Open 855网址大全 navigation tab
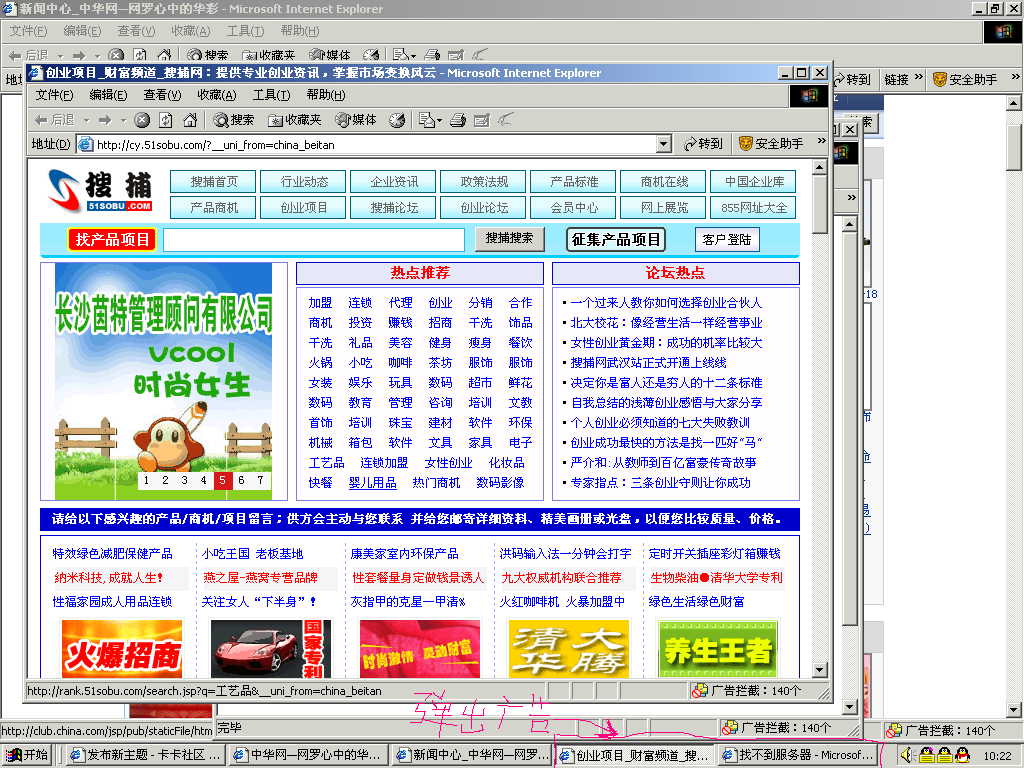The height and width of the screenshot is (768, 1024). tap(754, 208)
